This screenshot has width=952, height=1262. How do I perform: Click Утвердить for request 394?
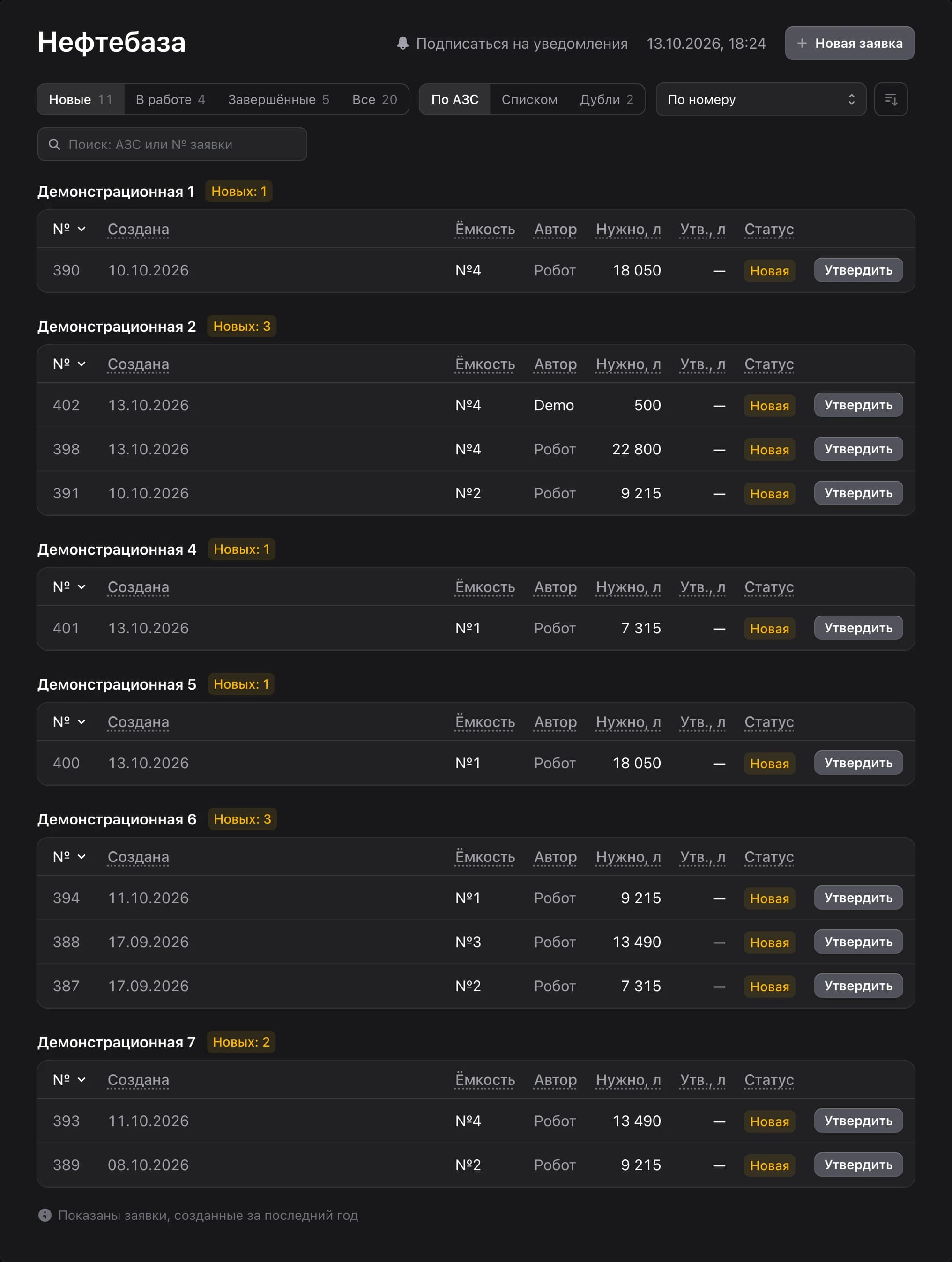[858, 898]
